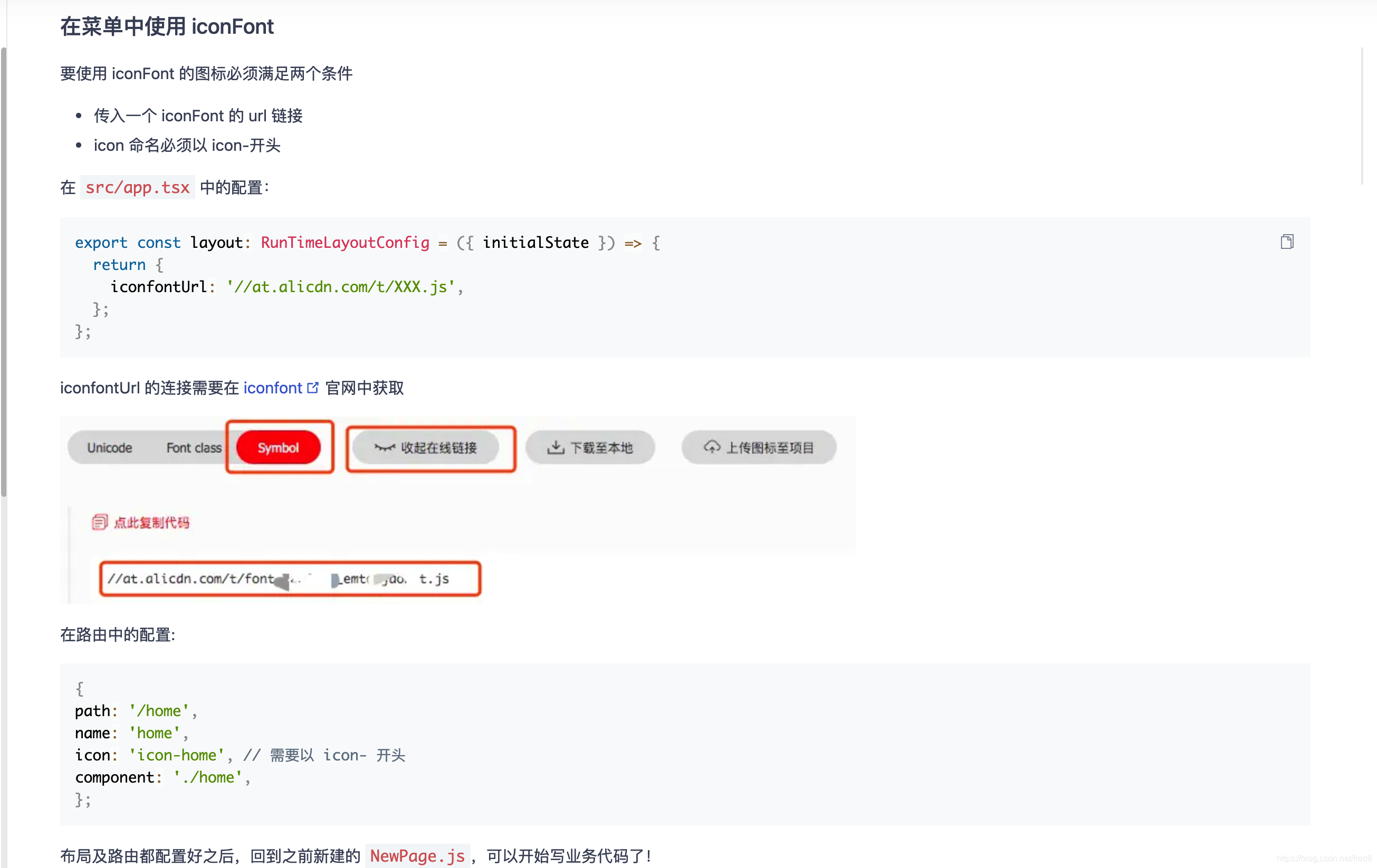Click the copy icon in the first code block

(1287, 242)
